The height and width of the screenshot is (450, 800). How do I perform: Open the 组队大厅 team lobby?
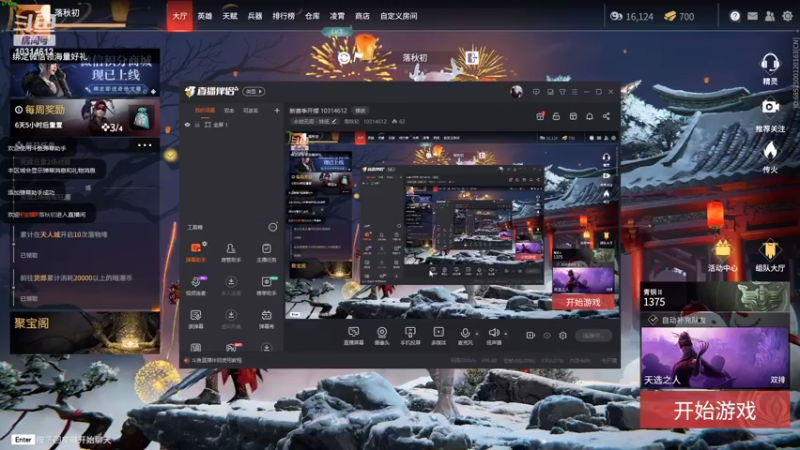(770, 255)
